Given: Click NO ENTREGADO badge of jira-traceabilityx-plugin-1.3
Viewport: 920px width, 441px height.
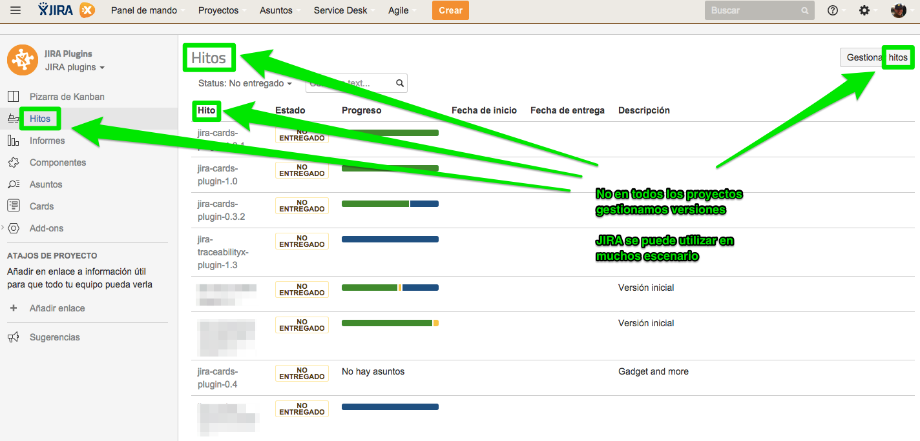Looking at the screenshot, I should pos(302,241).
